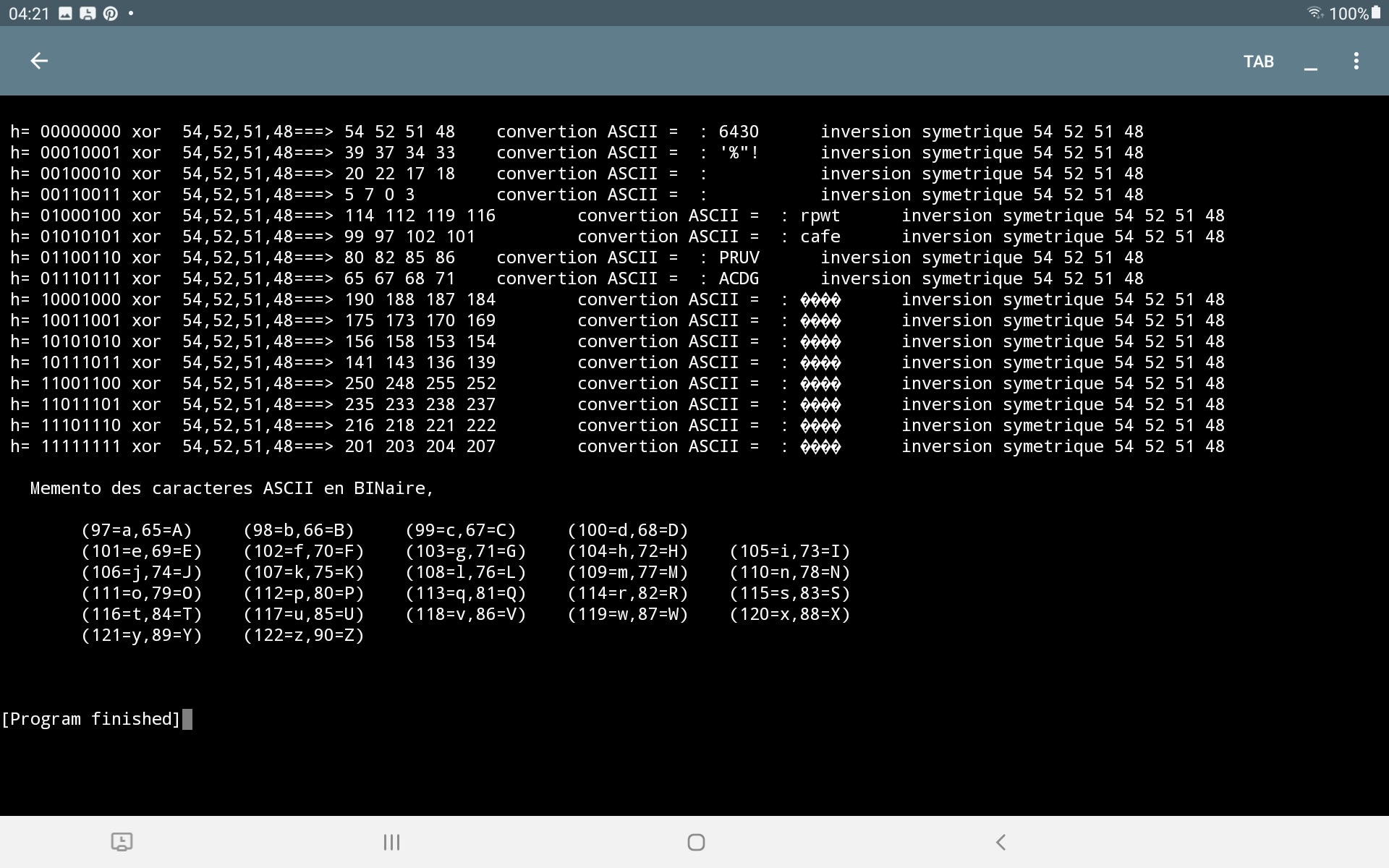
Task: Tap the navigation bar back chevron
Action: (x=1001, y=842)
